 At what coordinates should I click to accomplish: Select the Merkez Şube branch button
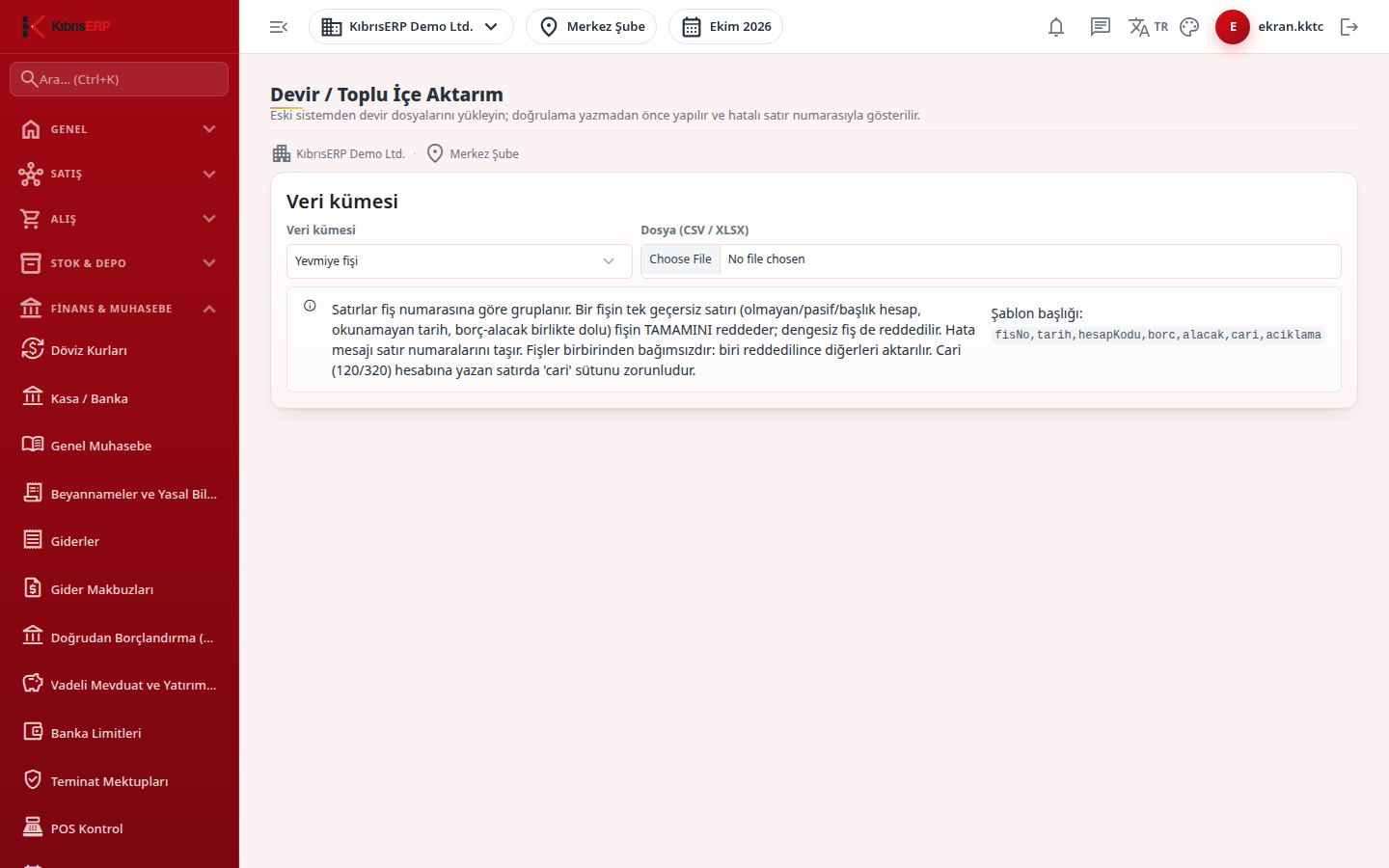[x=591, y=27]
